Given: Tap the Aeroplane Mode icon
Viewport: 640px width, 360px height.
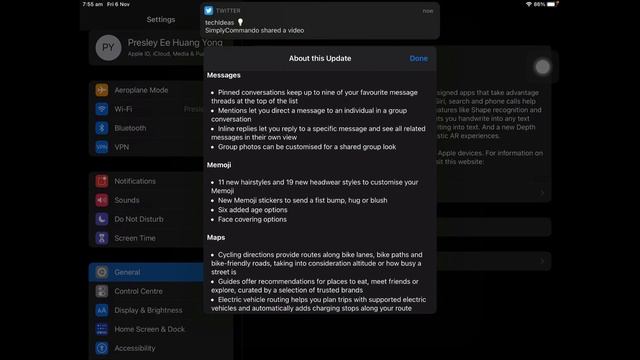Looking at the screenshot, I should coord(102,90).
